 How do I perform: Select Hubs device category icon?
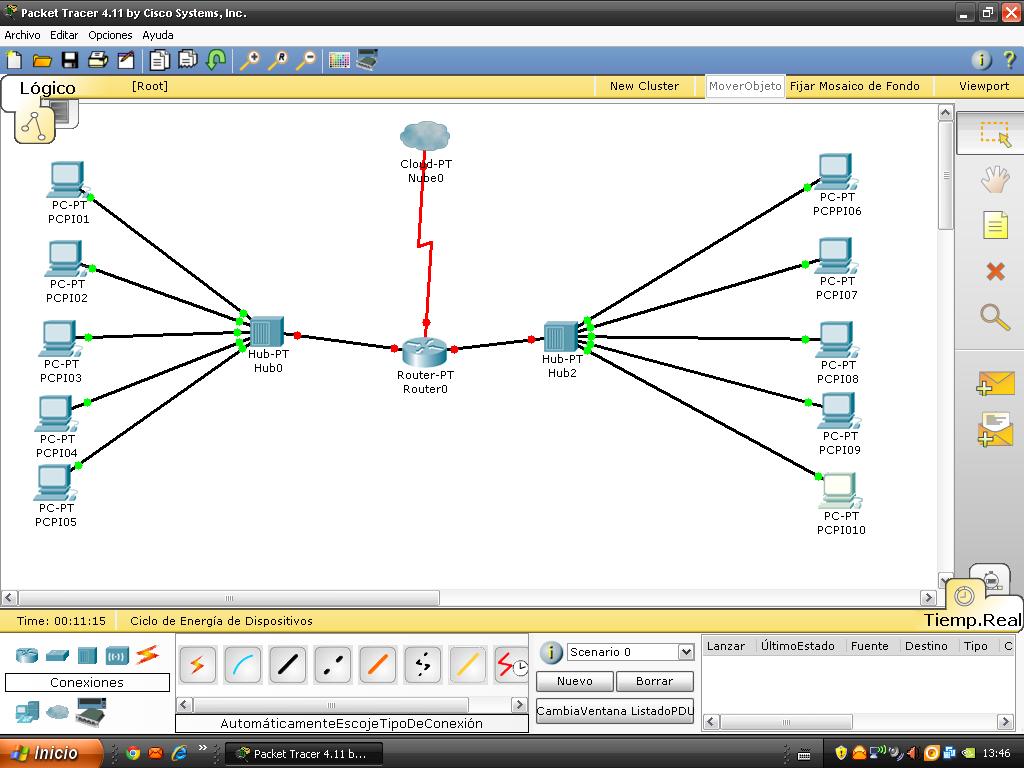(x=87, y=655)
